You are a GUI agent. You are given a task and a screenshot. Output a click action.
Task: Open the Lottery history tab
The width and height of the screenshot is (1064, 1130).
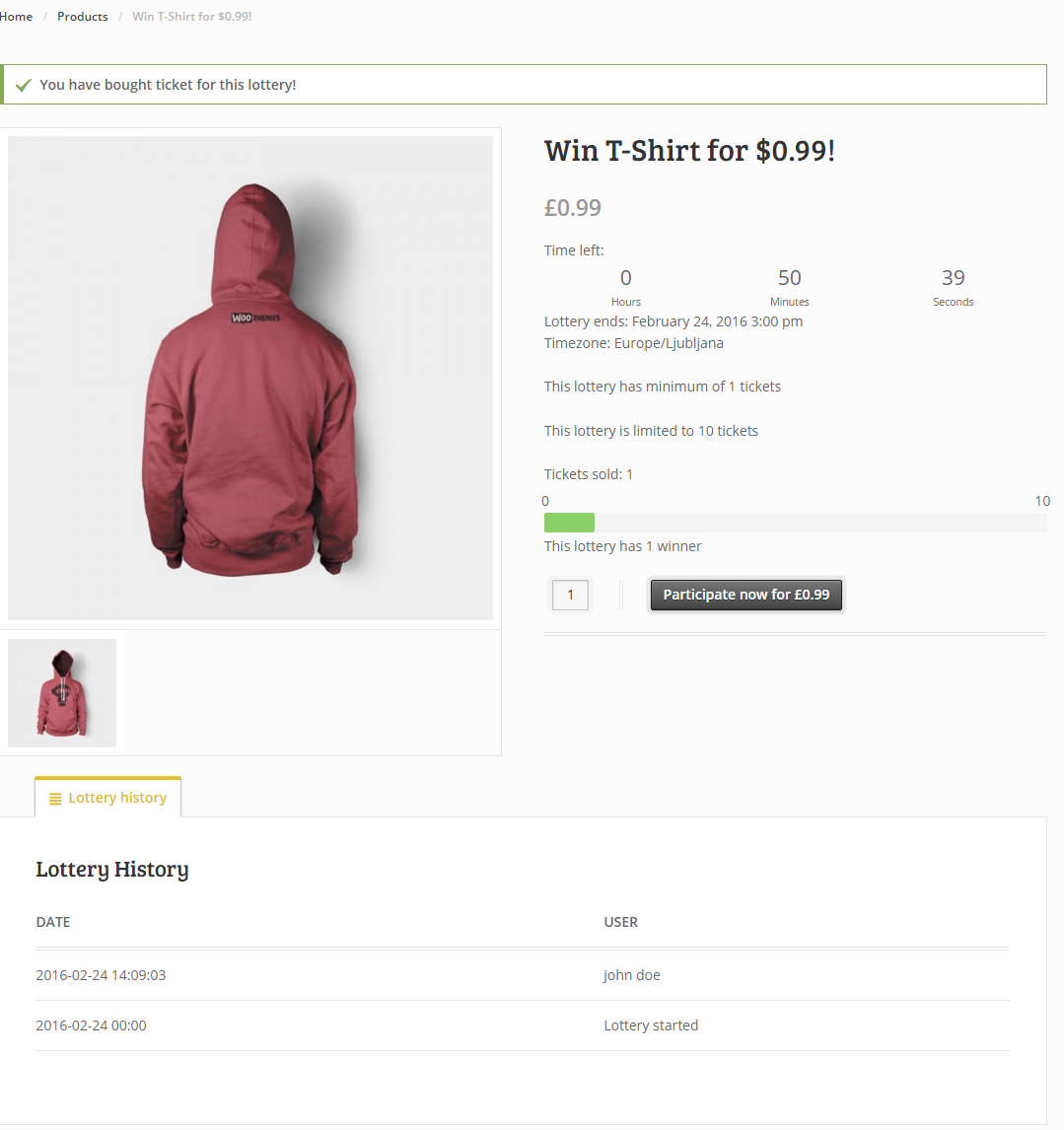pyautogui.click(x=108, y=798)
